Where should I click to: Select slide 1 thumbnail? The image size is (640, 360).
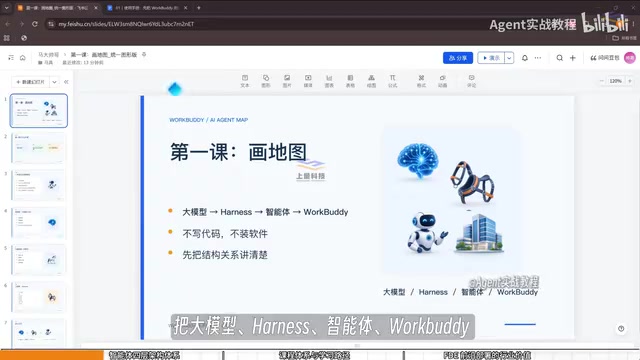[x=38, y=111]
